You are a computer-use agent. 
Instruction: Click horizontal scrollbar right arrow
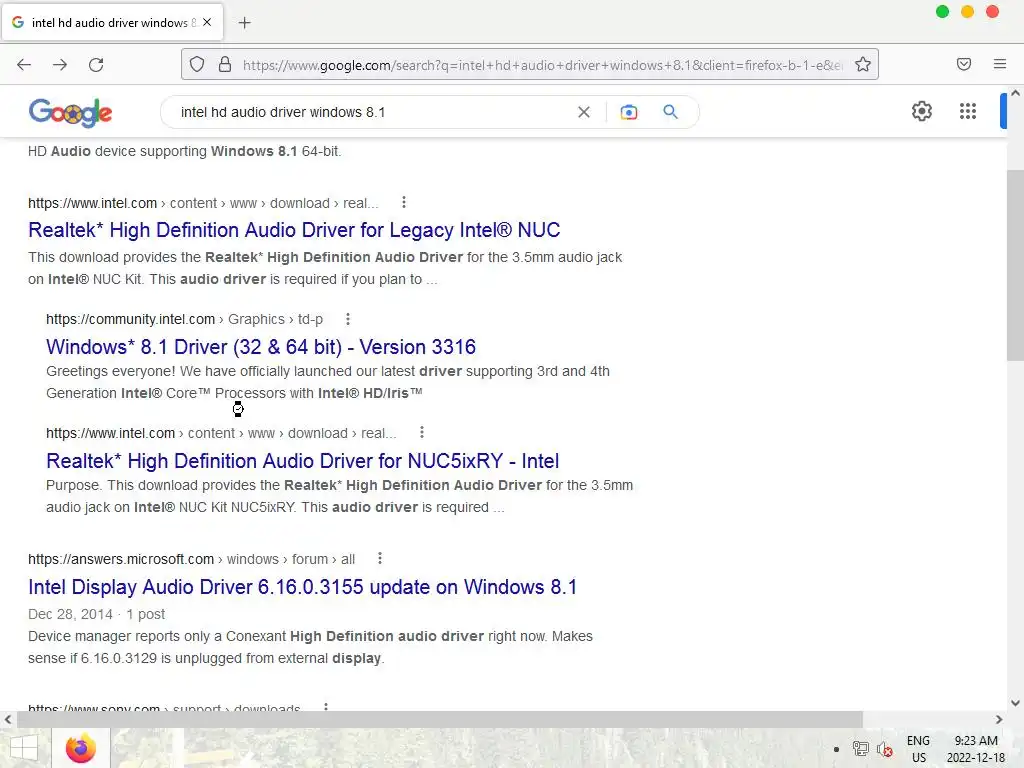tap(999, 719)
